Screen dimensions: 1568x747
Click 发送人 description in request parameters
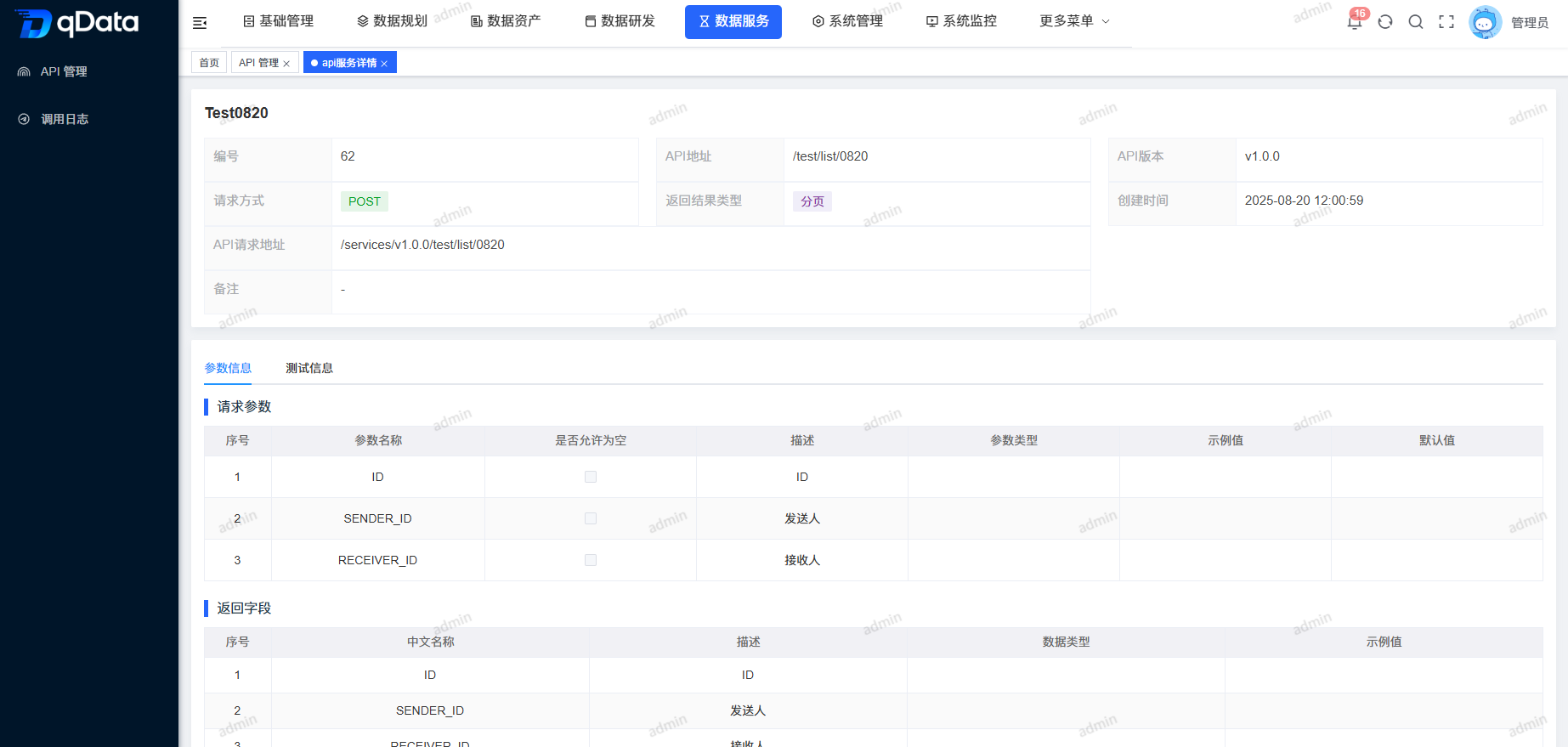pyautogui.click(x=802, y=518)
